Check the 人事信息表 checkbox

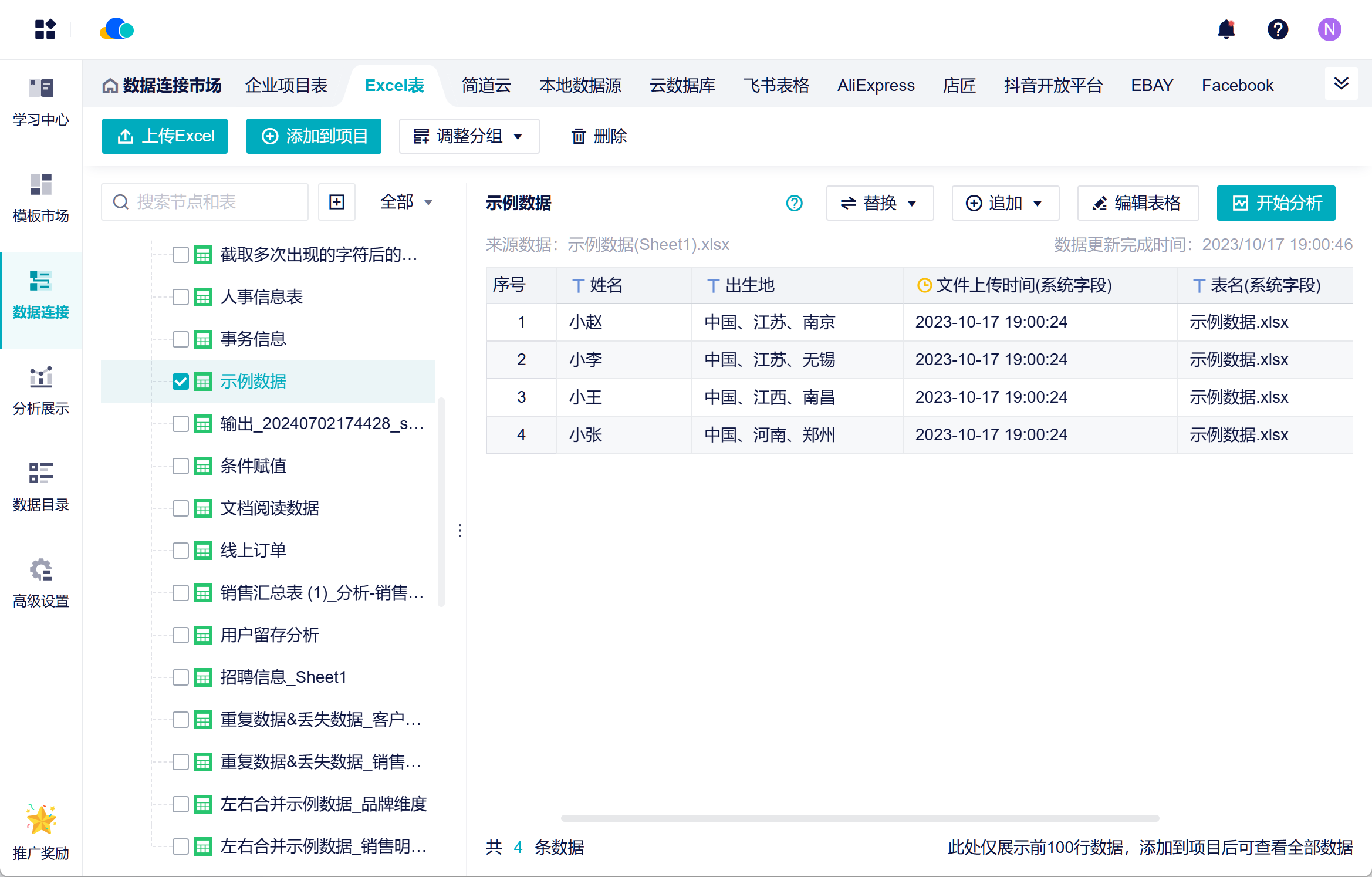[181, 297]
